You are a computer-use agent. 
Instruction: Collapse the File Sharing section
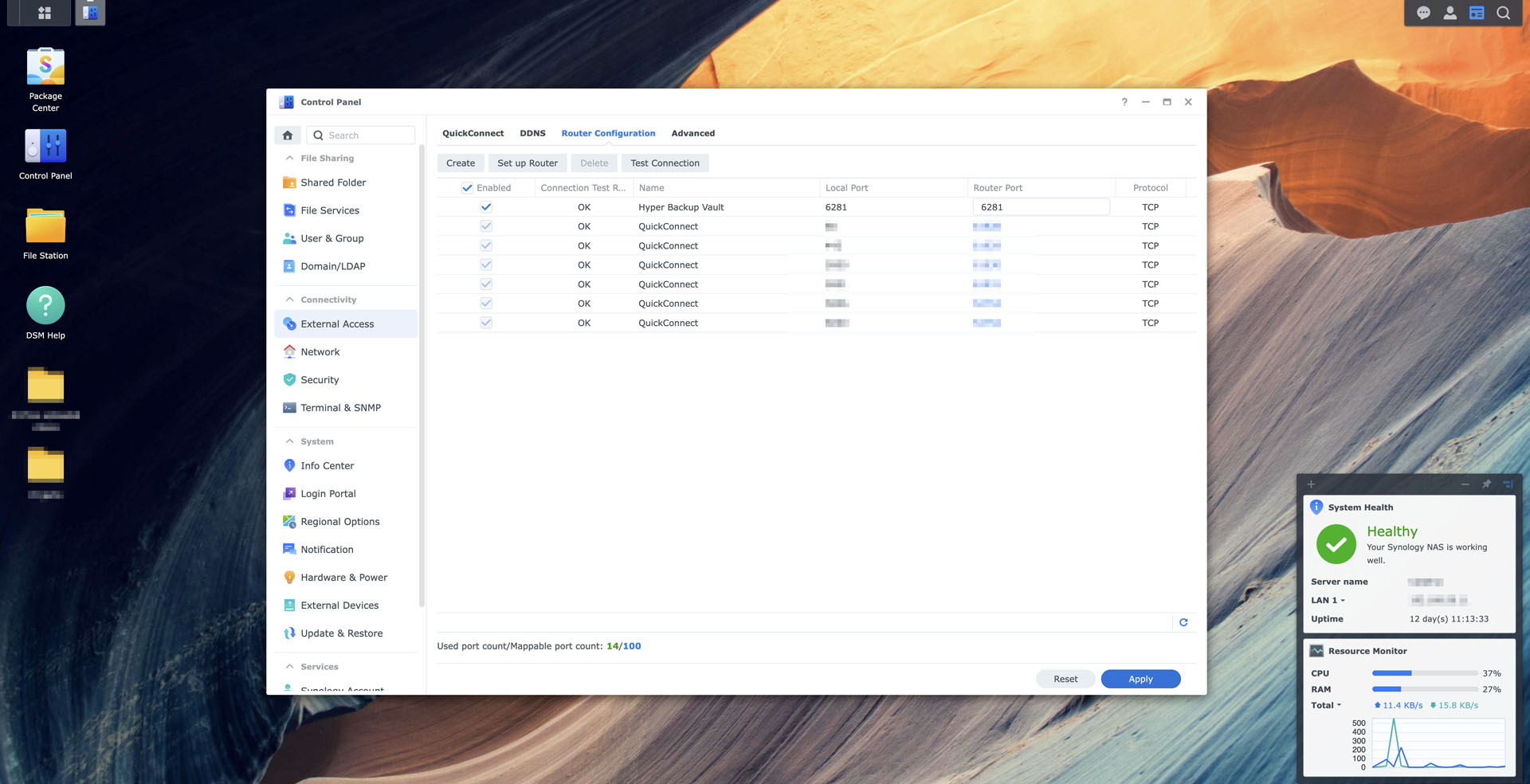click(x=290, y=158)
